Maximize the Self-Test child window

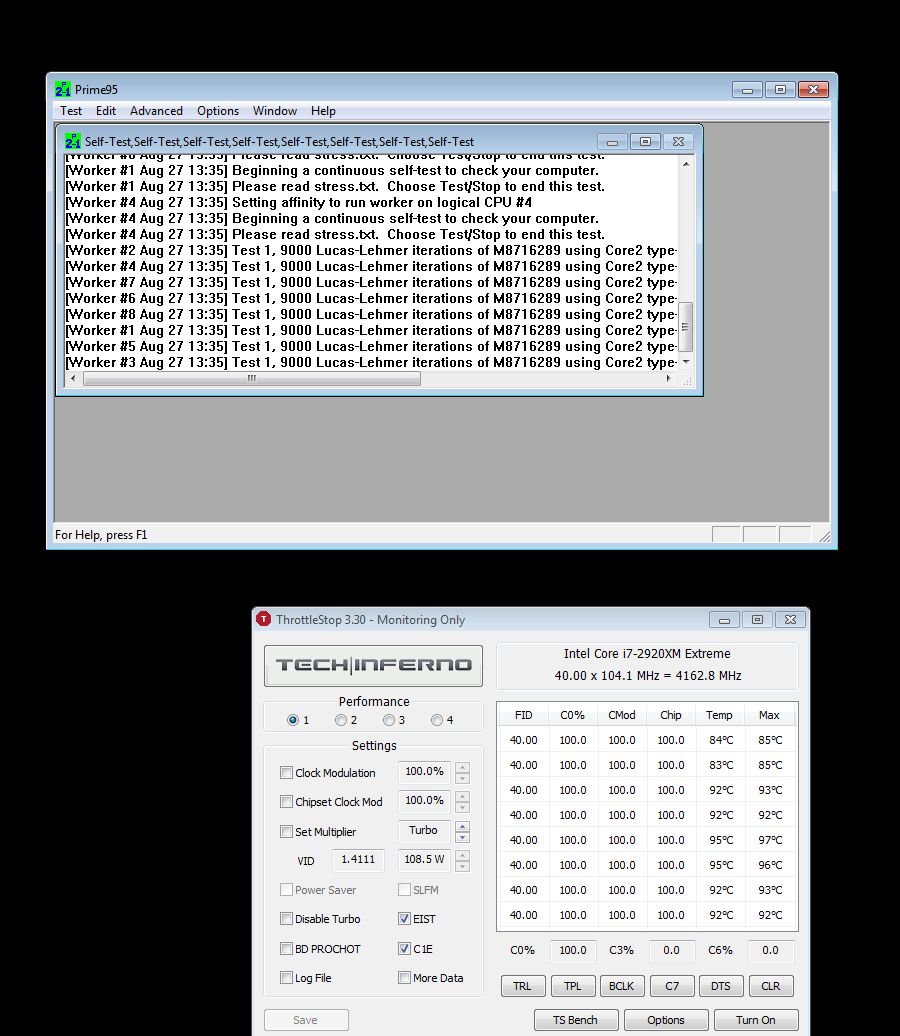click(645, 141)
